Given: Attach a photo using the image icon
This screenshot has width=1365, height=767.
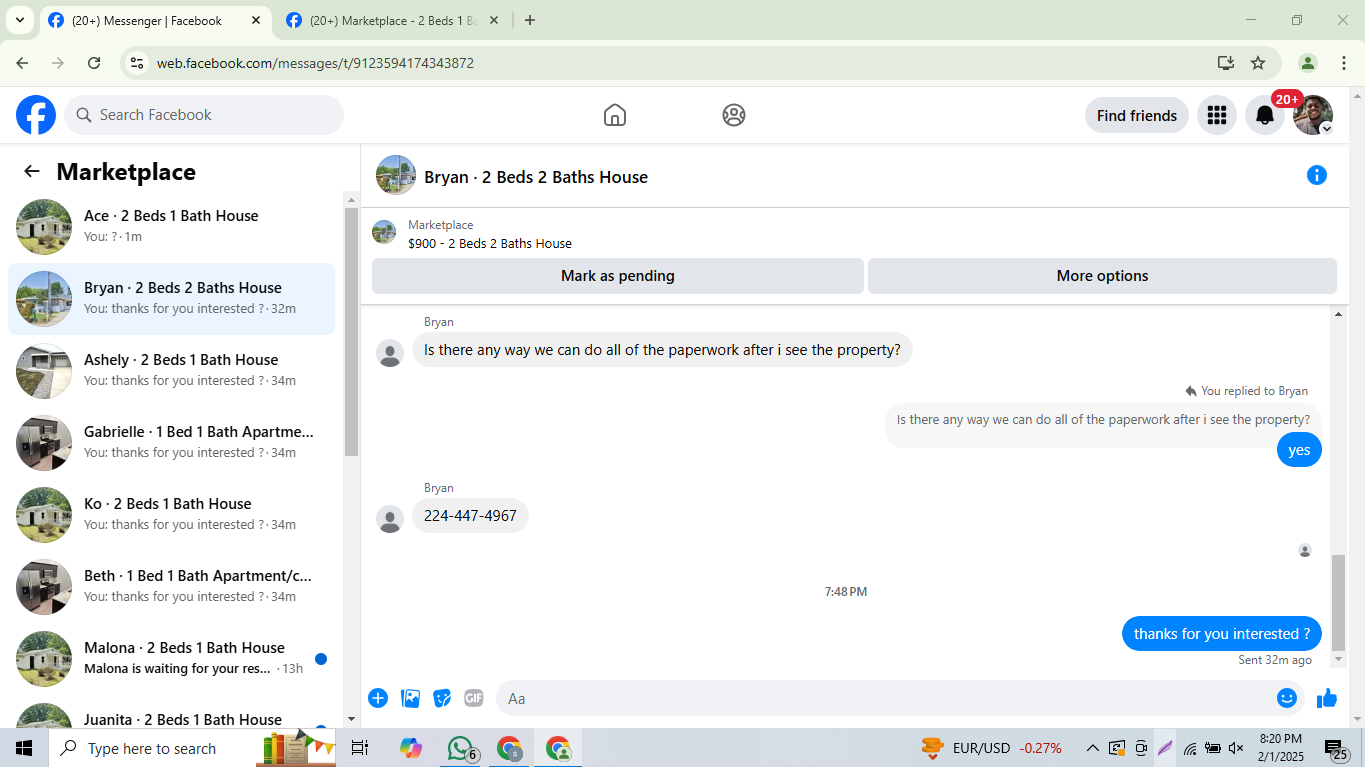Looking at the screenshot, I should [410, 698].
